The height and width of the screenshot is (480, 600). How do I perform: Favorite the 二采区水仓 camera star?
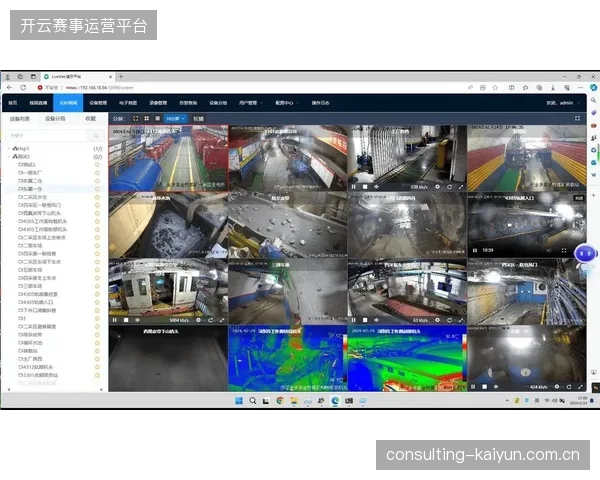tap(97, 197)
